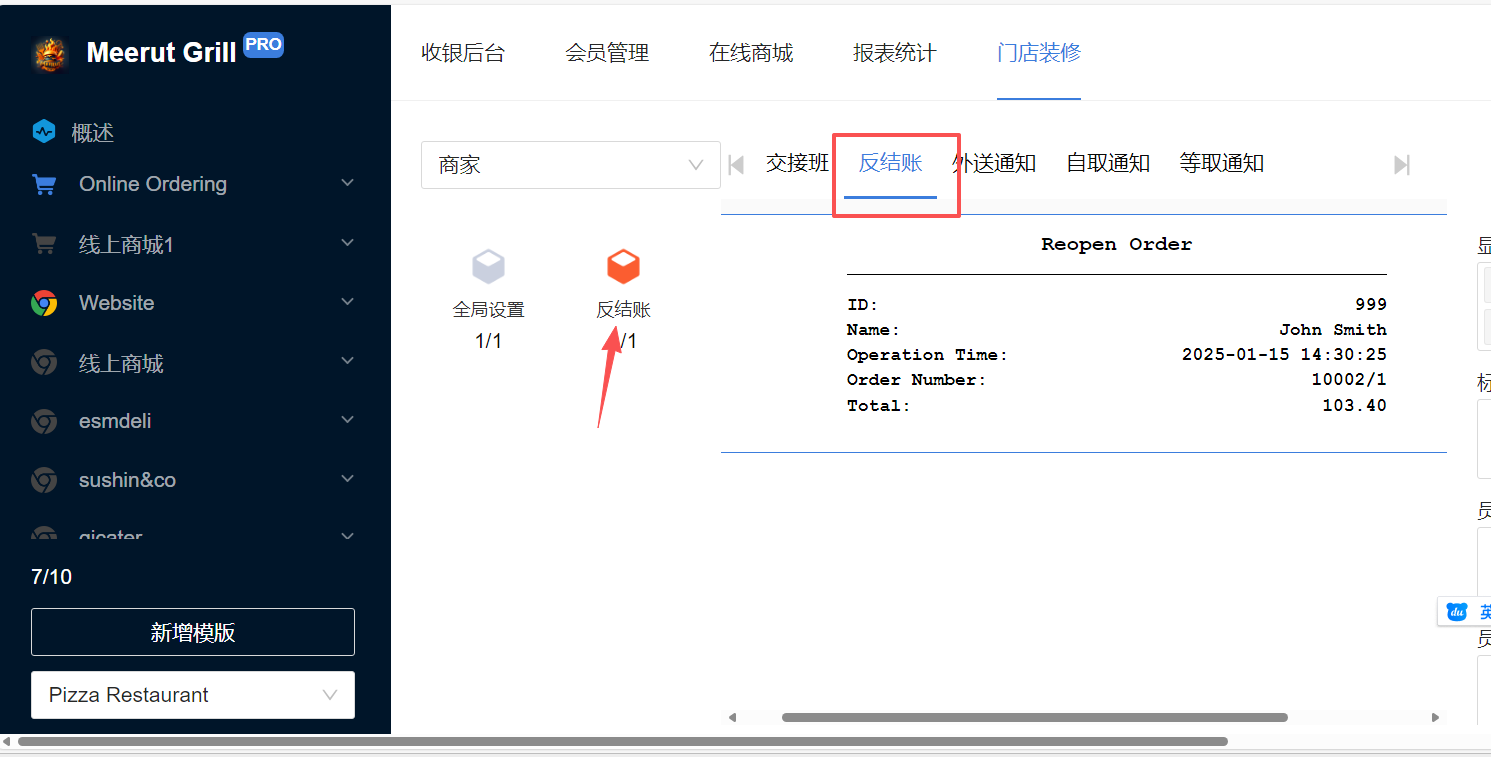The height and width of the screenshot is (757, 1491).
Task: Open the 交接班 tab
Action: (797, 163)
